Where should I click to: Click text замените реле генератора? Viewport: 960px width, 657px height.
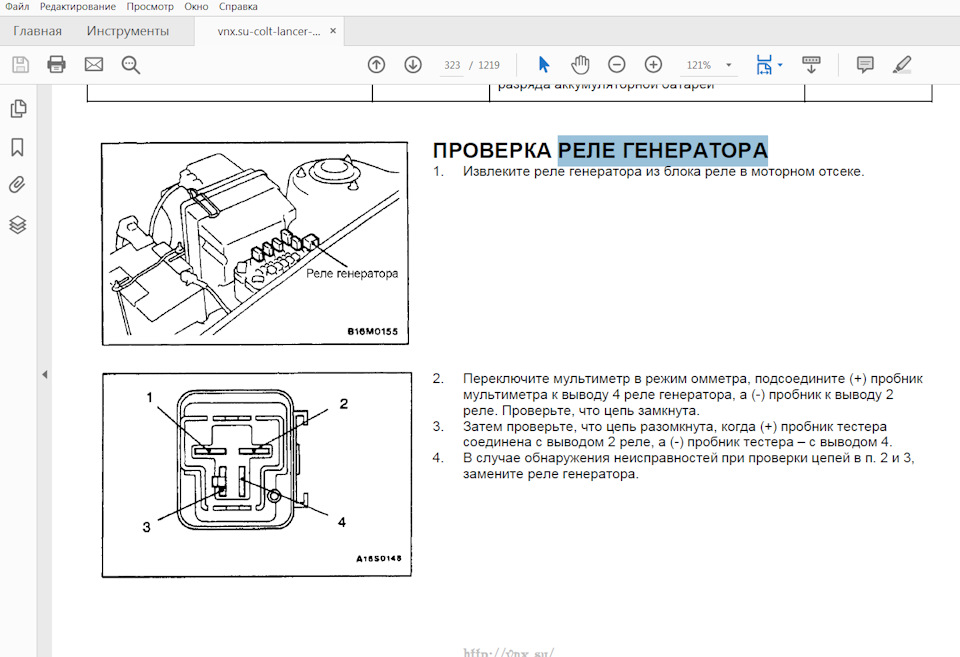coord(550,474)
